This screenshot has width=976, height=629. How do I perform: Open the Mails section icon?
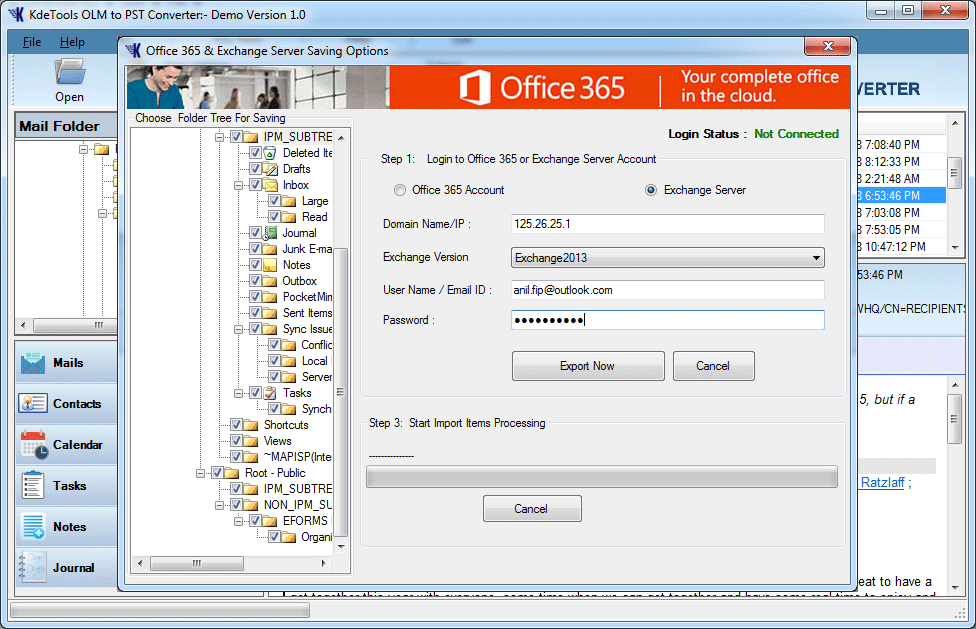pyautogui.click(x=33, y=363)
